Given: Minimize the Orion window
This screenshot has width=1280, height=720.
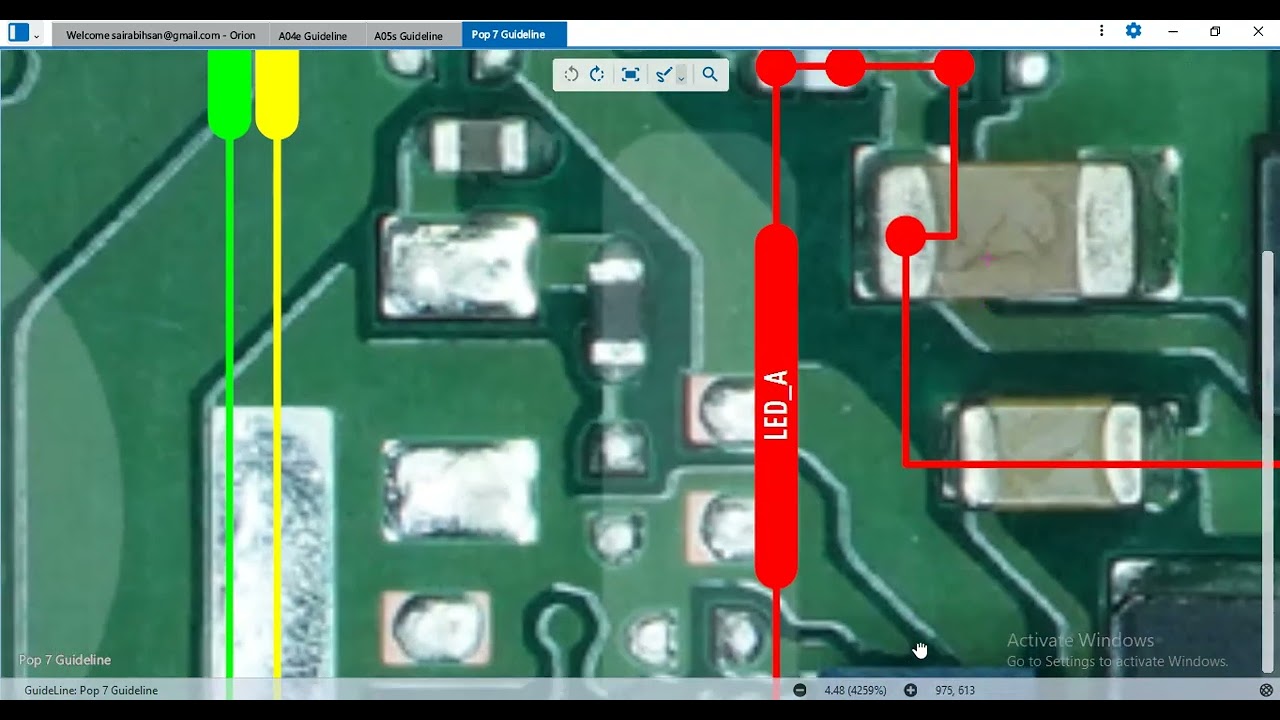Looking at the screenshot, I should point(1173,31).
